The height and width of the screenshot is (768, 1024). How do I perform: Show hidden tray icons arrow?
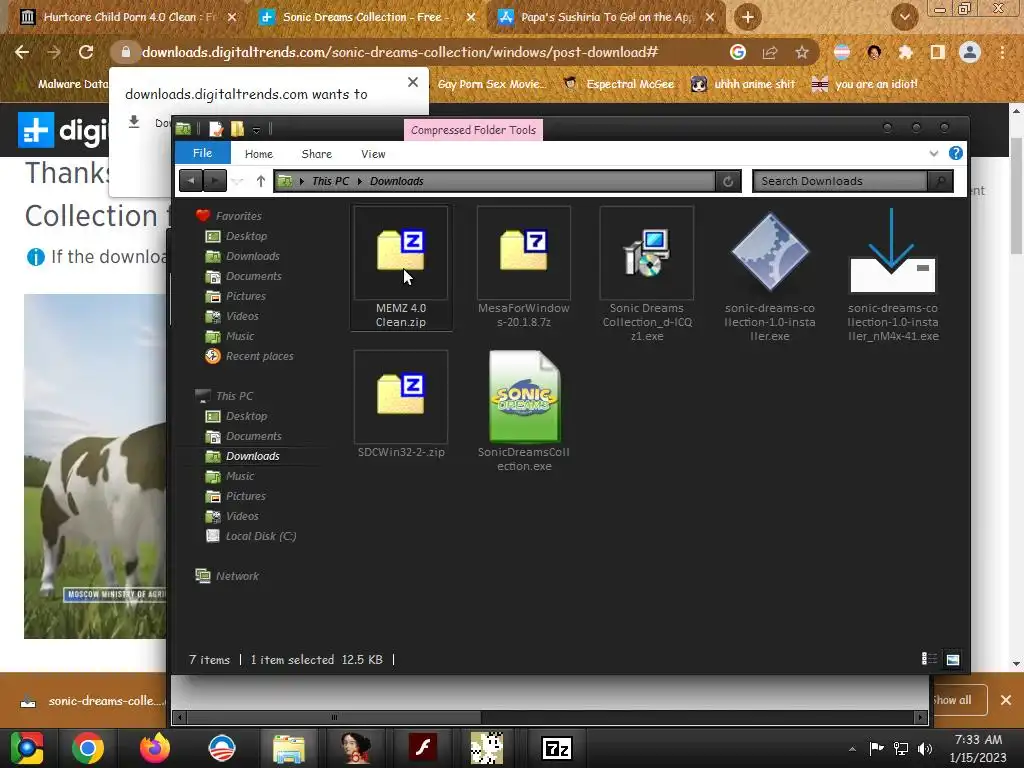point(852,749)
